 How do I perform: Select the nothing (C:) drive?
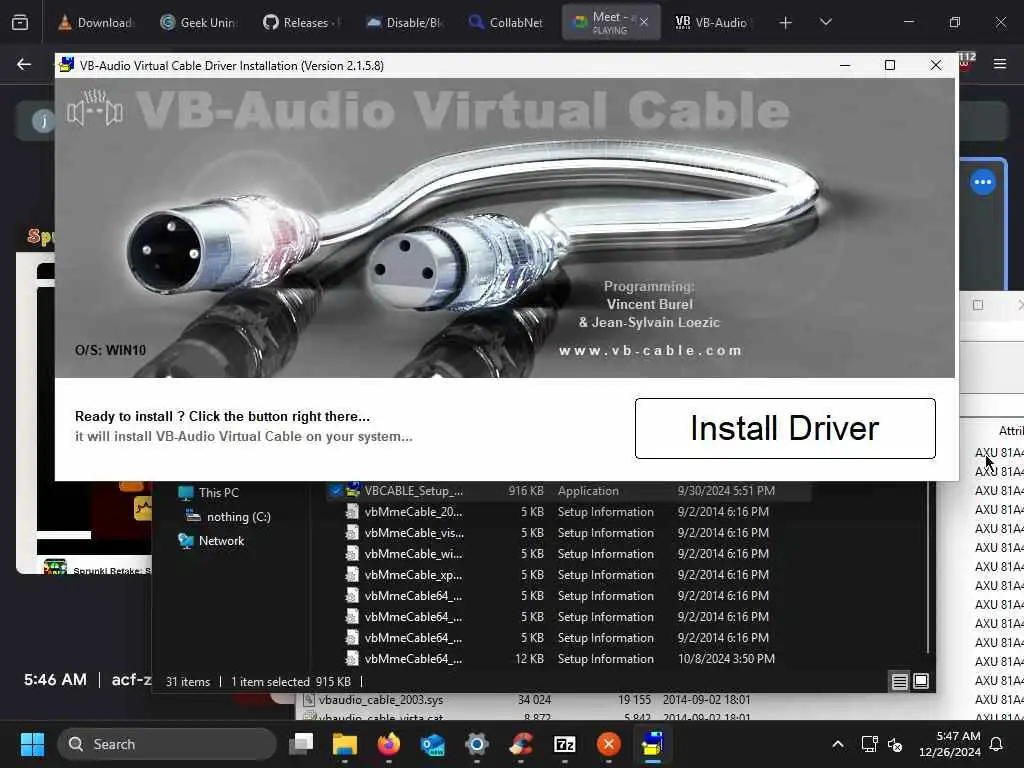click(238, 517)
